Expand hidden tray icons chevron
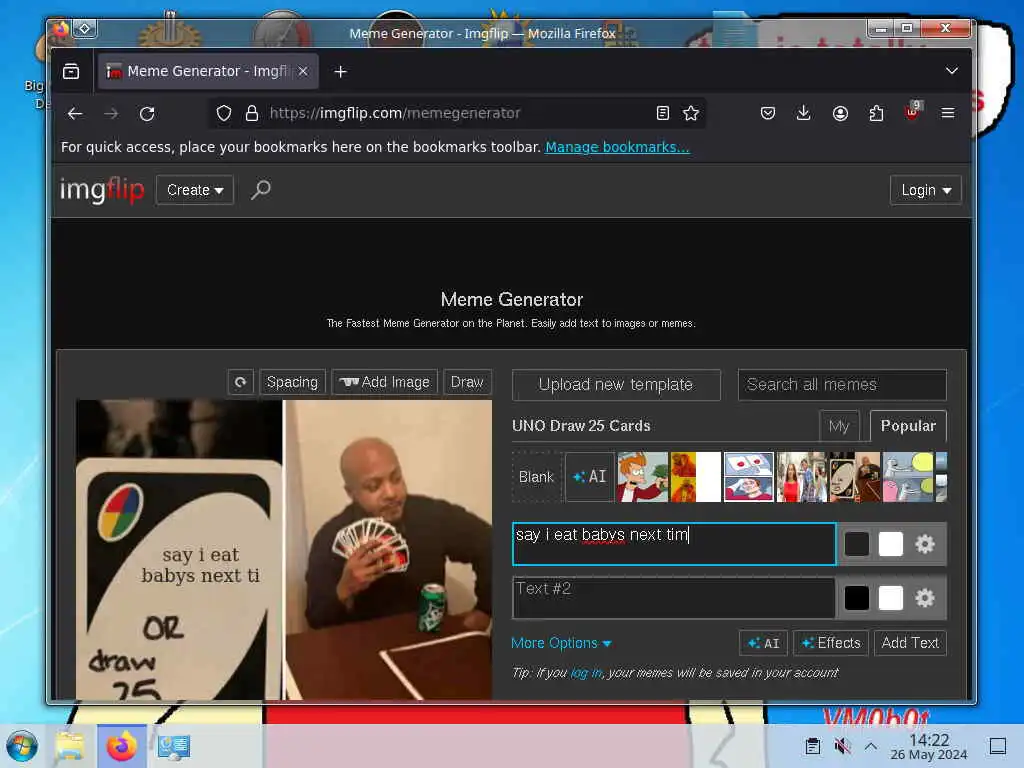1024x768 pixels. (x=871, y=746)
